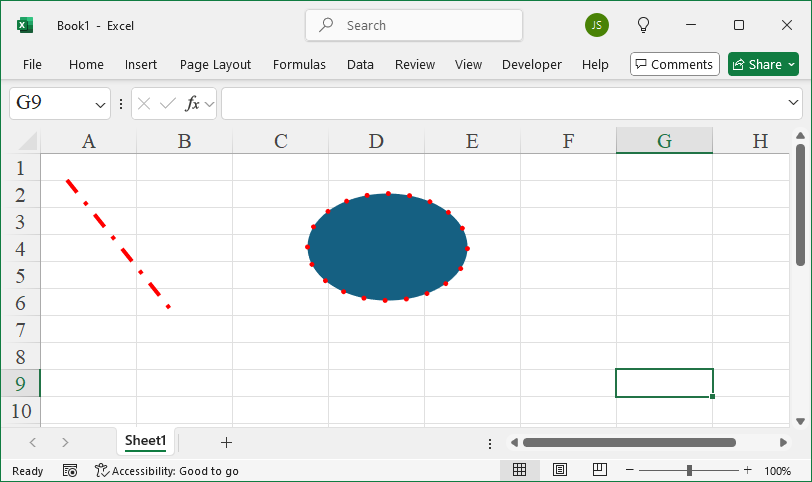812x482 pixels.
Task: Click the Ready status text
Action: click(27, 471)
